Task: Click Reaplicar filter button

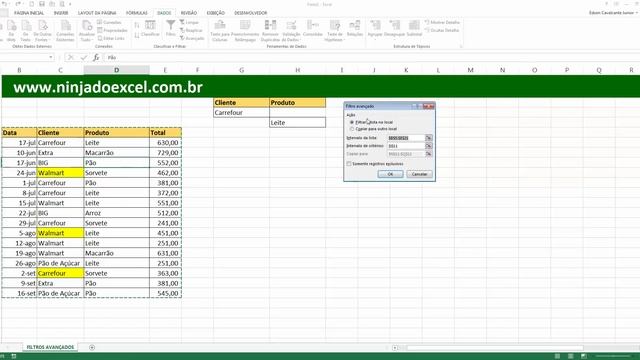Action: [191, 30]
